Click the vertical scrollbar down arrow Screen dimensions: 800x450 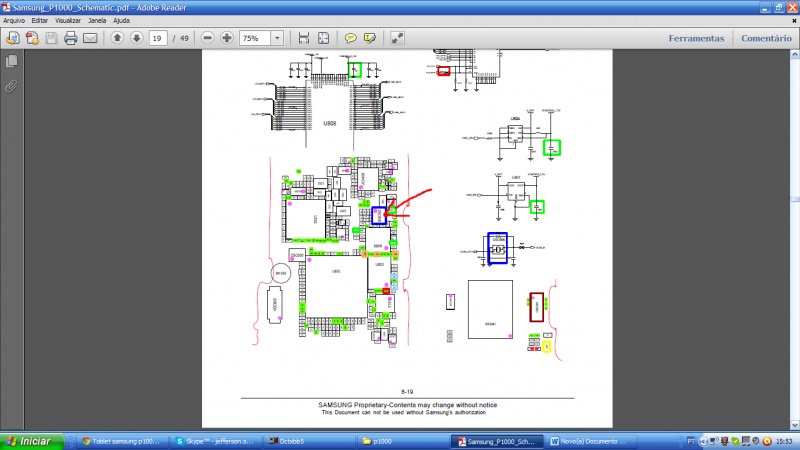click(x=795, y=424)
